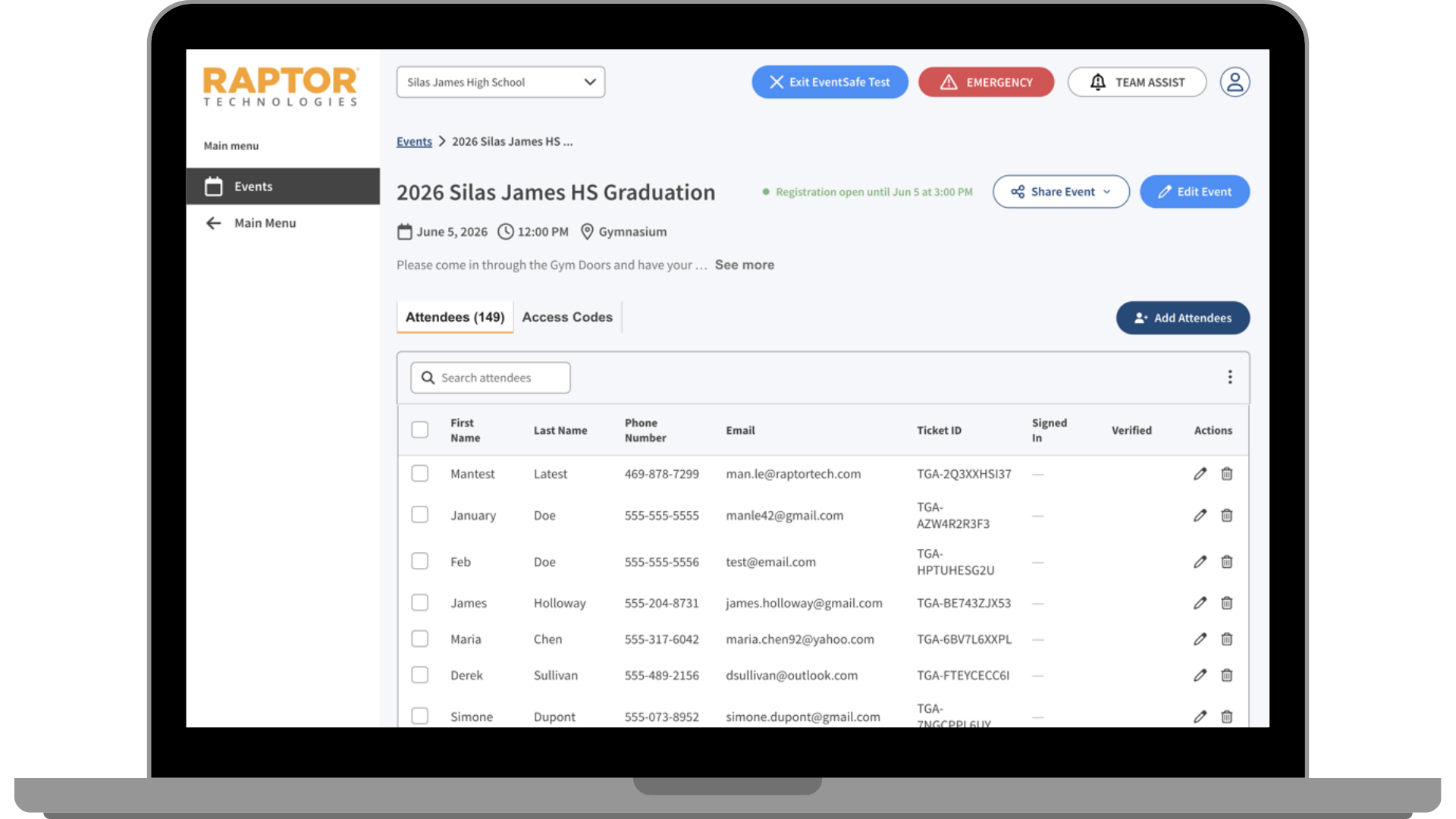This screenshot has width=1456, height=819.
Task: Switch to the Access Codes tab
Action: pos(566,317)
